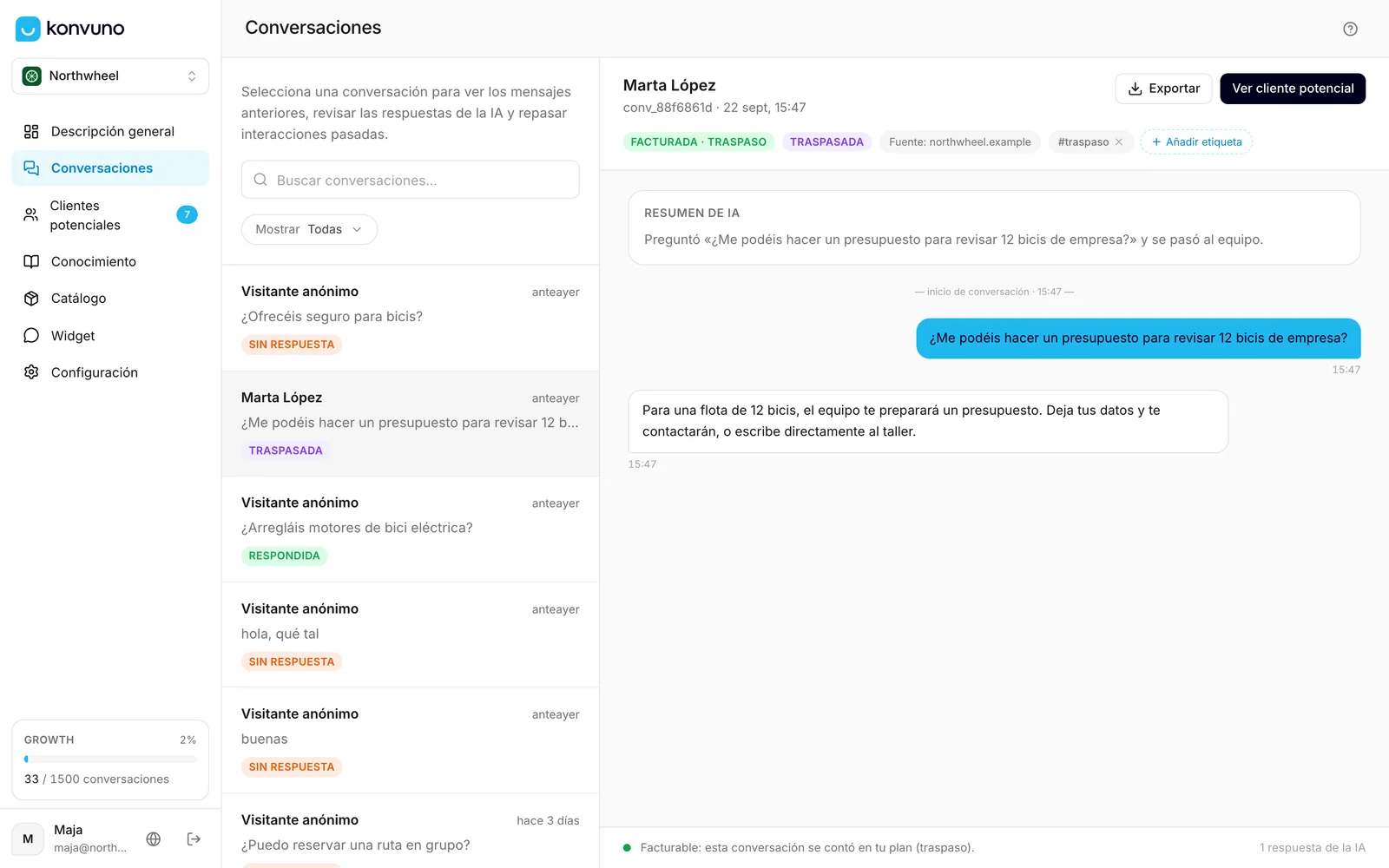The height and width of the screenshot is (868, 1389).
Task: Open the Catálogo page
Action: click(x=110, y=299)
